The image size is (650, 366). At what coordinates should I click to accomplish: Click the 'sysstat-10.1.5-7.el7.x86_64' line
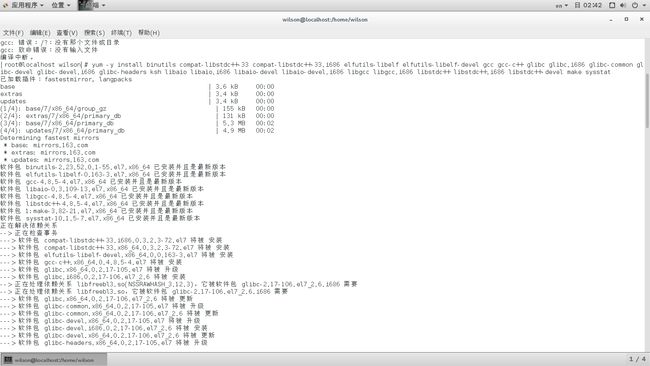click(100, 218)
